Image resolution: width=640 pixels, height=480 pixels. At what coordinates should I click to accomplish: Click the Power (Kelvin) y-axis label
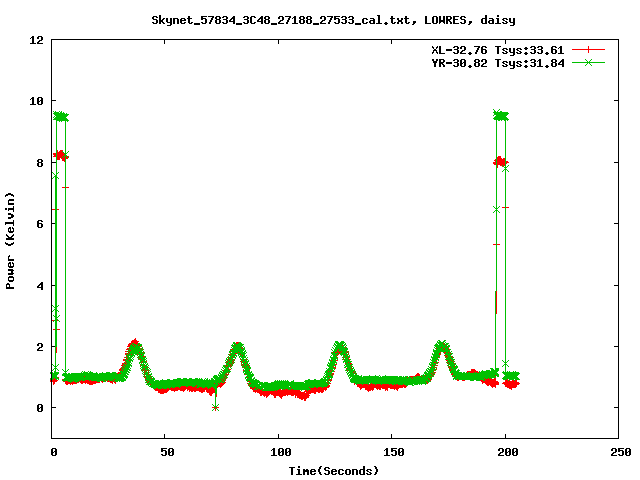click(11, 239)
